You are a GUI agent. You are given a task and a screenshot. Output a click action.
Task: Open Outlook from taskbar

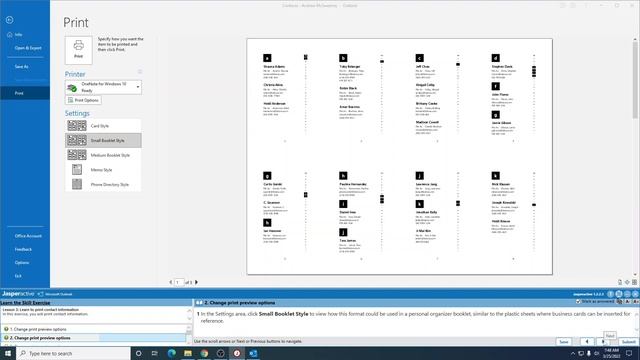click(x=253, y=353)
